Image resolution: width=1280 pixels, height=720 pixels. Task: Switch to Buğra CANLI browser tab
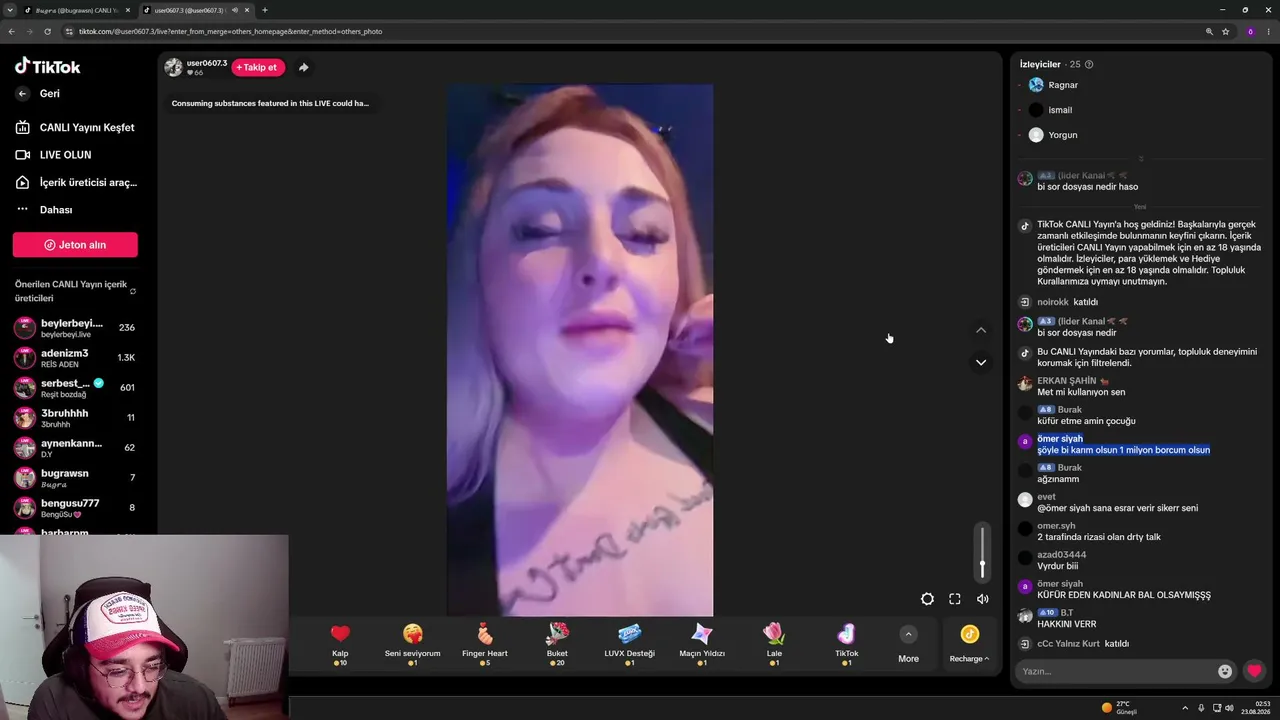pos(77,10)
